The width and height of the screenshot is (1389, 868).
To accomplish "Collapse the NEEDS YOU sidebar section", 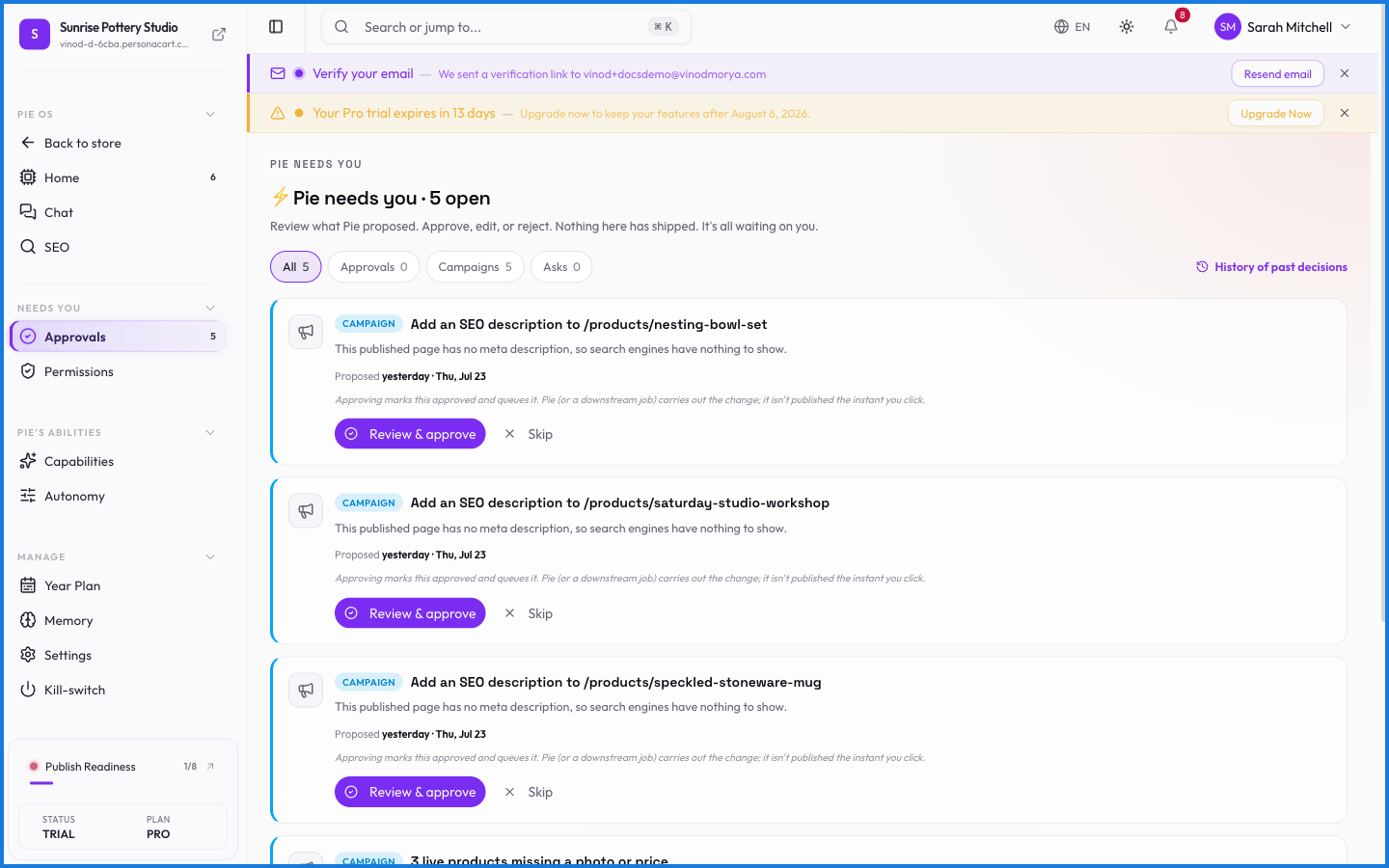I will 210,309.
